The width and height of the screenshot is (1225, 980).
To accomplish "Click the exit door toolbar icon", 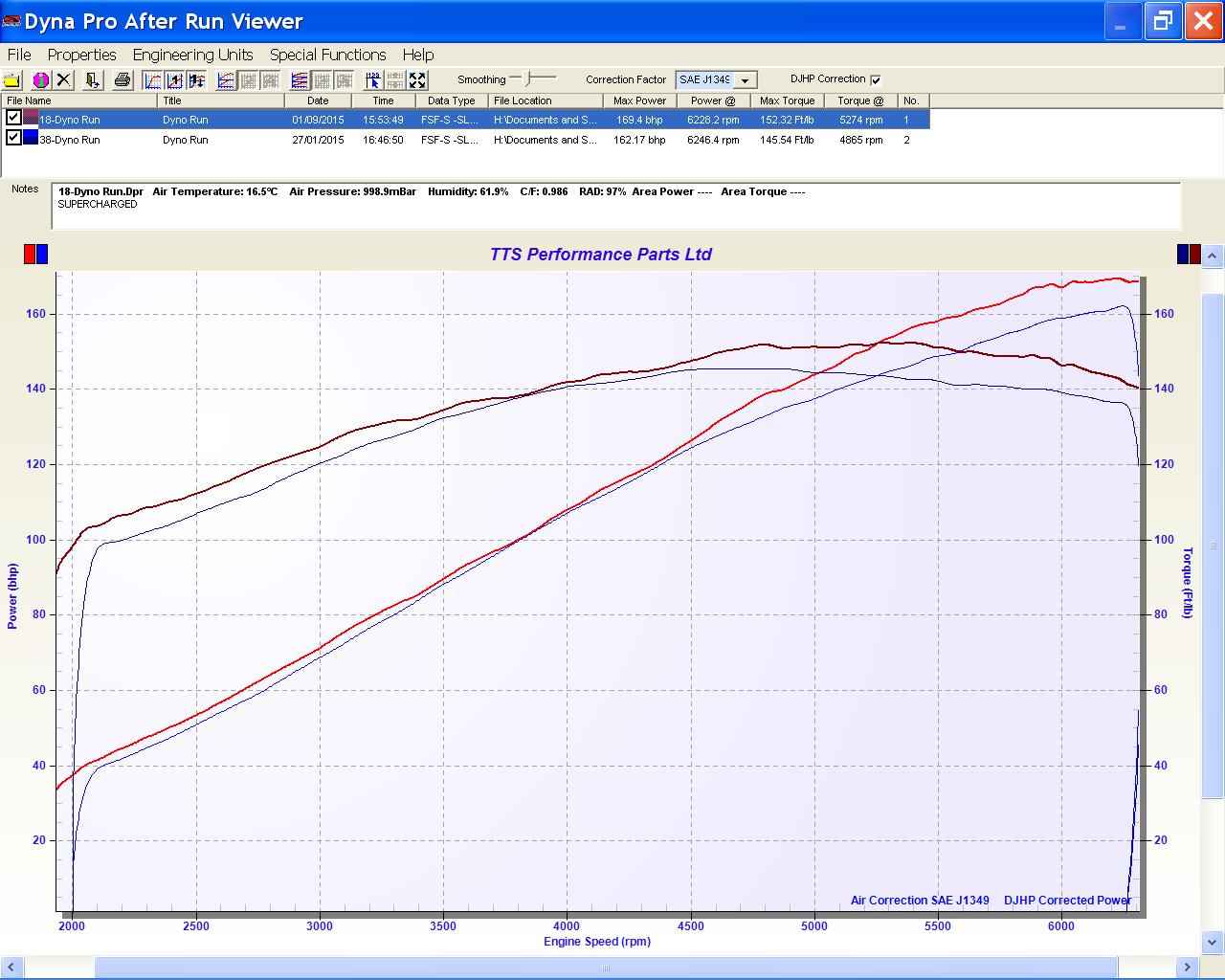I will point(92,80).
